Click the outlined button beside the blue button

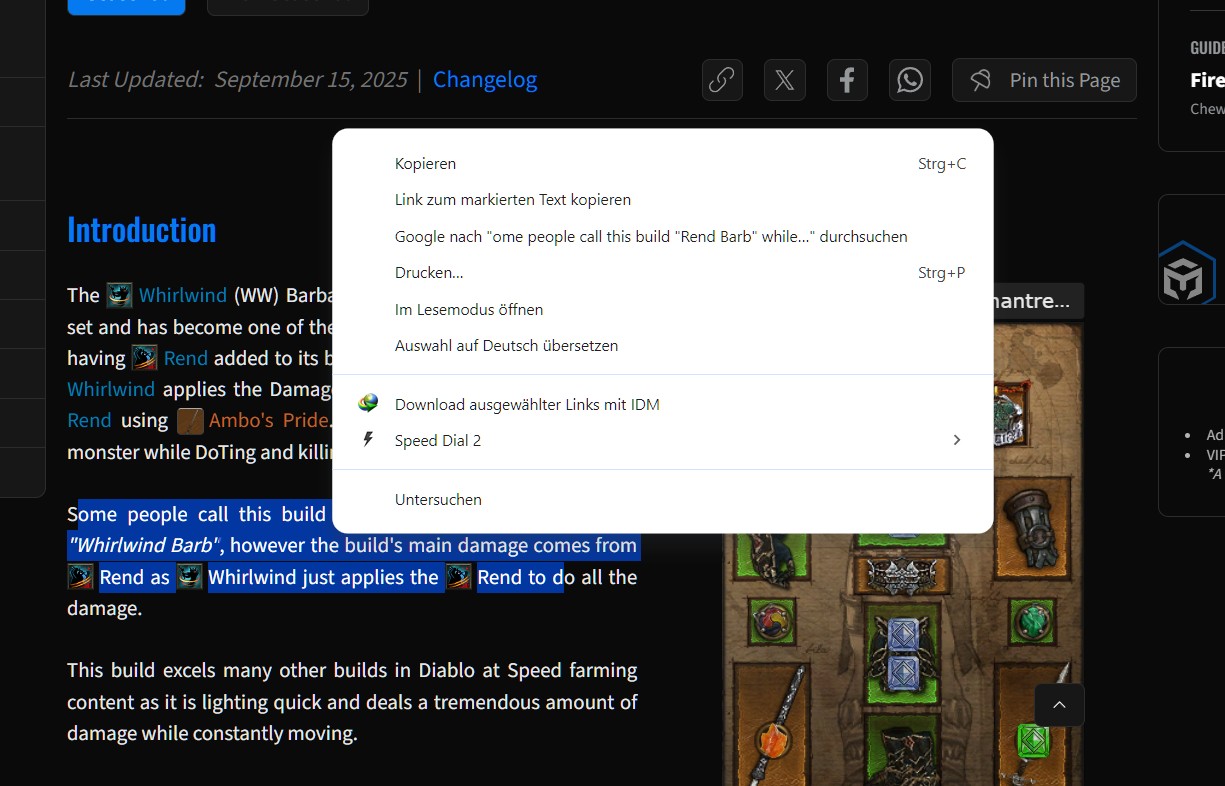tap(288, 6)
